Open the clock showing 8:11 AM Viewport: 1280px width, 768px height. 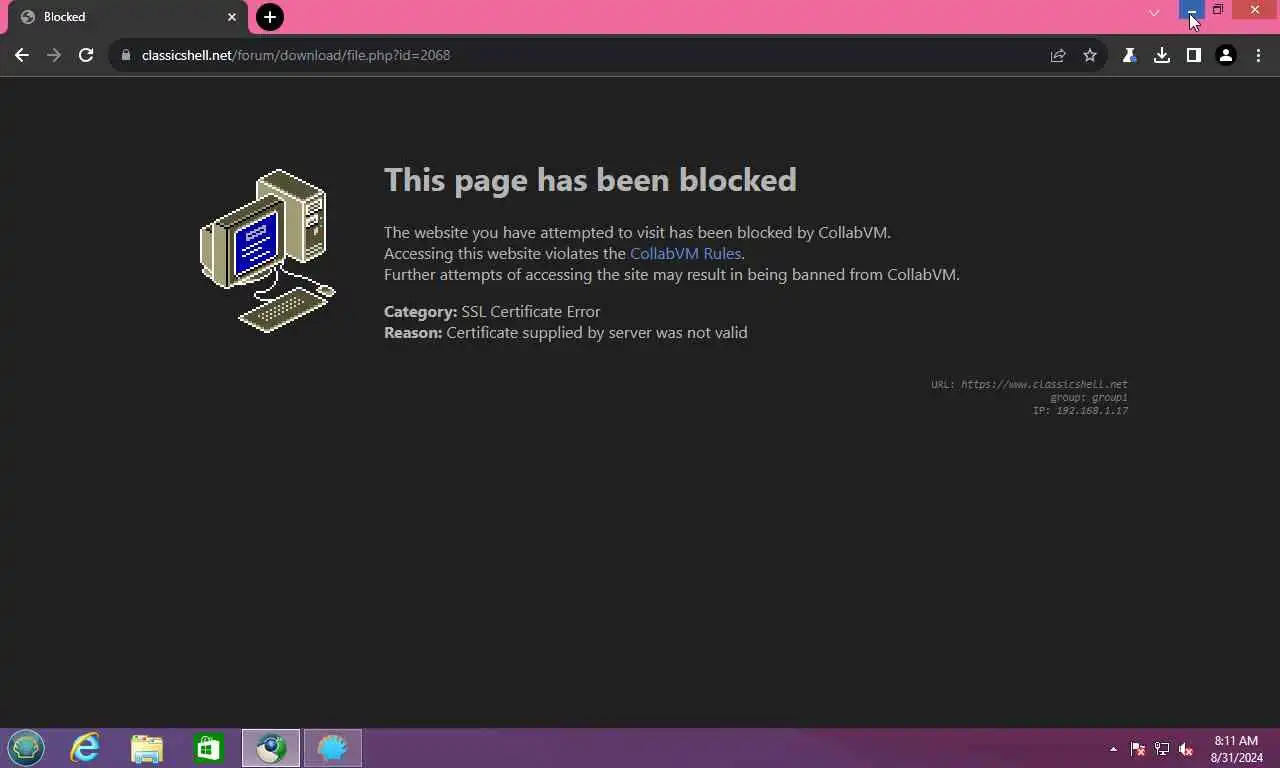[x=1236, y=749]
